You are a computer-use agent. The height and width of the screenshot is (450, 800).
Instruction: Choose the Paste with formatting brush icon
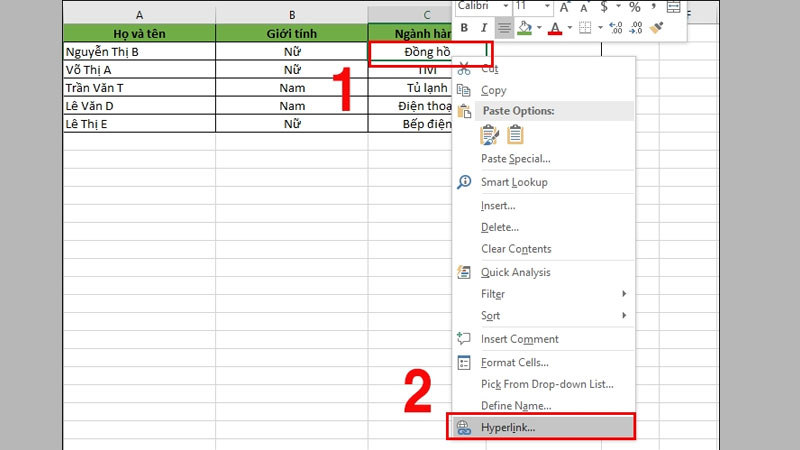490,135
